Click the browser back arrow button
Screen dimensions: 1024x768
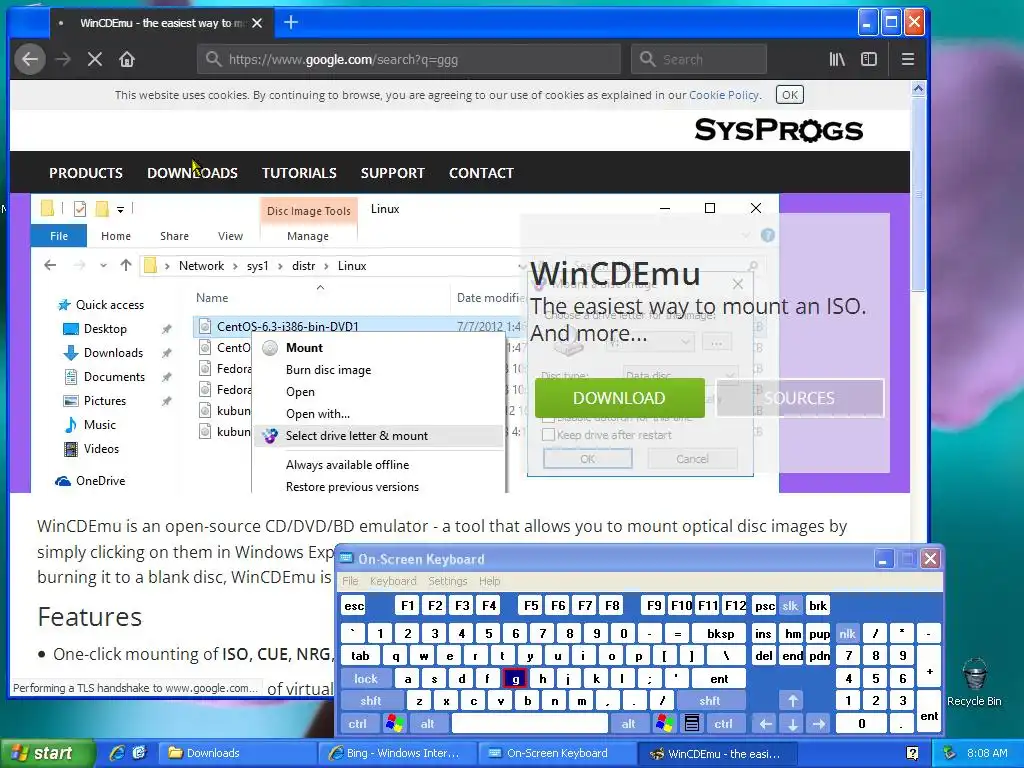30,59
